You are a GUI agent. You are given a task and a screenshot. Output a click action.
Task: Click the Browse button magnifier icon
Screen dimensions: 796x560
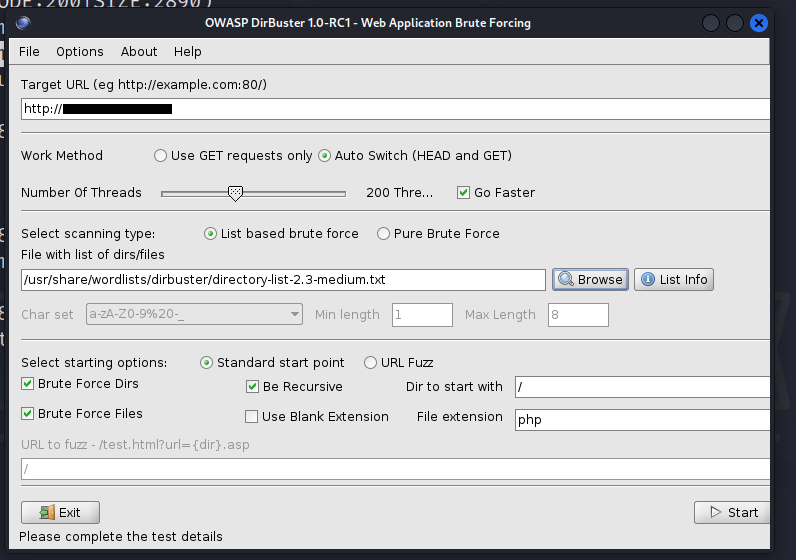[566, 280]
